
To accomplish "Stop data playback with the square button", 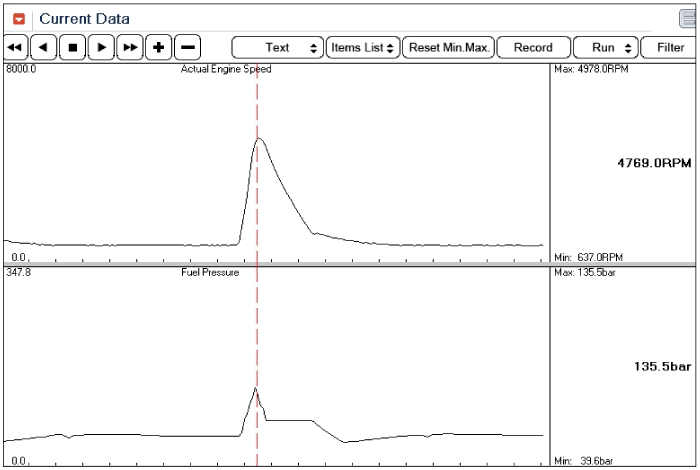I will pos(73,47).
